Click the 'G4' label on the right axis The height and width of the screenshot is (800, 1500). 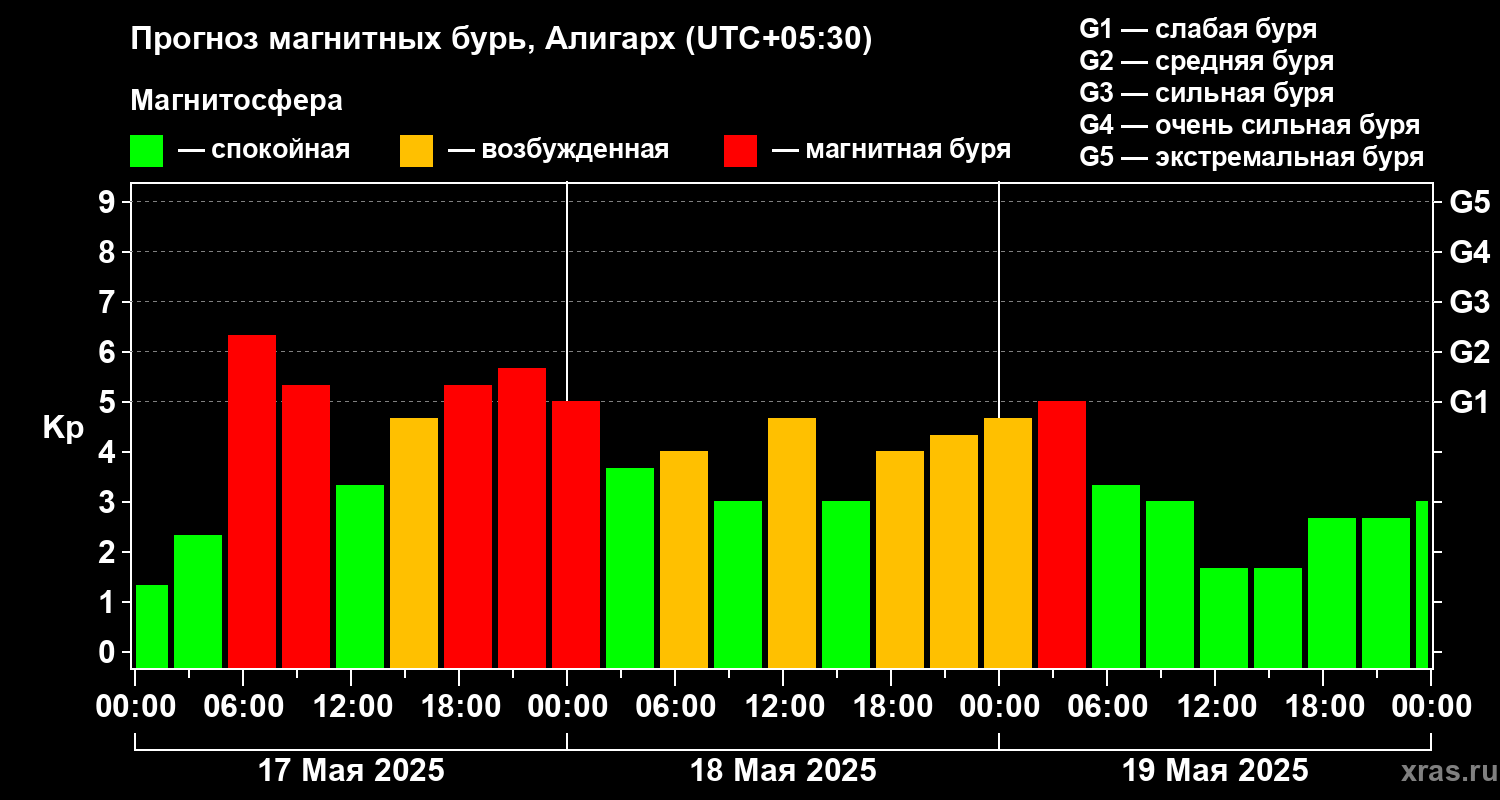pos(1470,252)
